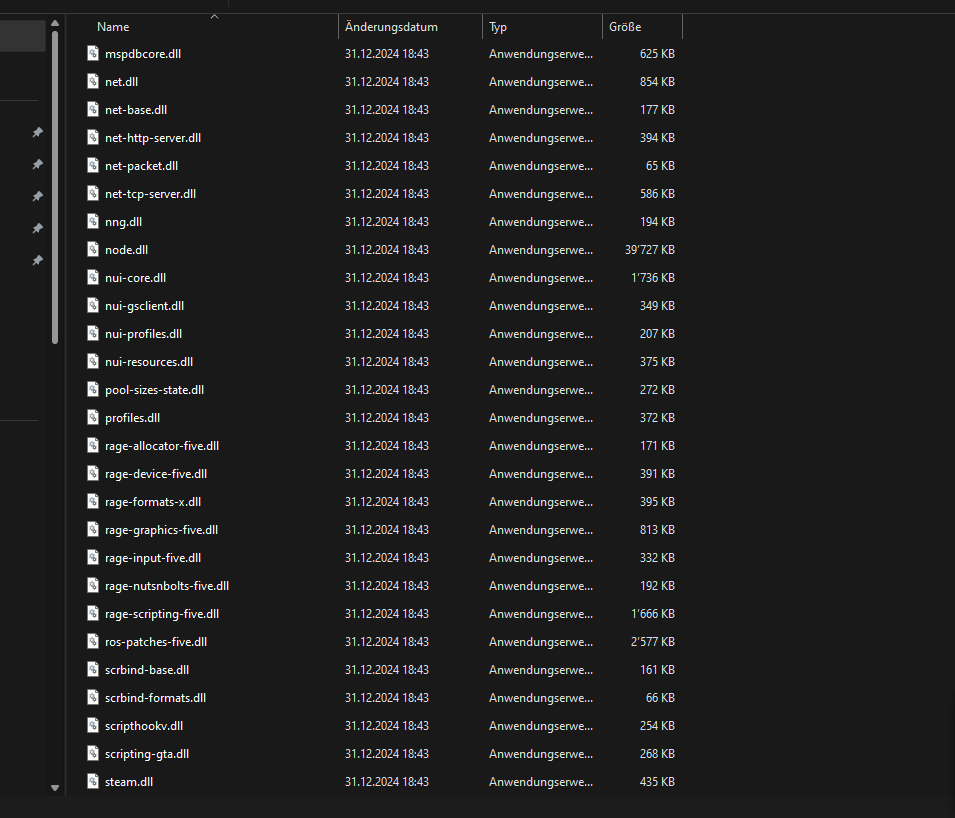Click the nui-resources.dll file icon
This screenshot has height=818, width=955.
click(93, 362)
